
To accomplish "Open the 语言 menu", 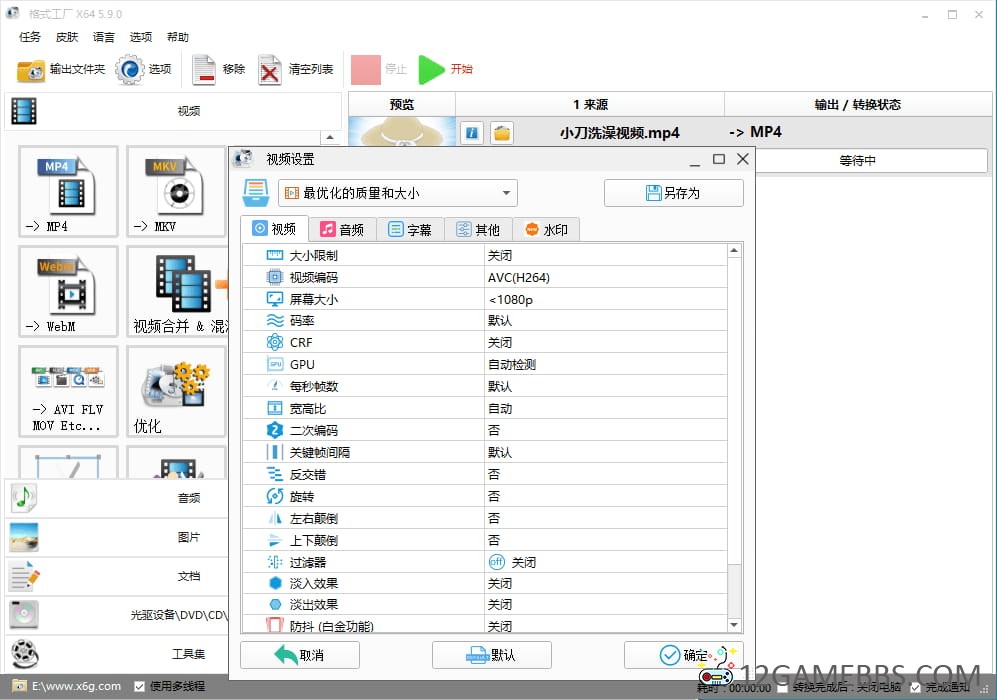I will (x=104, y=37).
